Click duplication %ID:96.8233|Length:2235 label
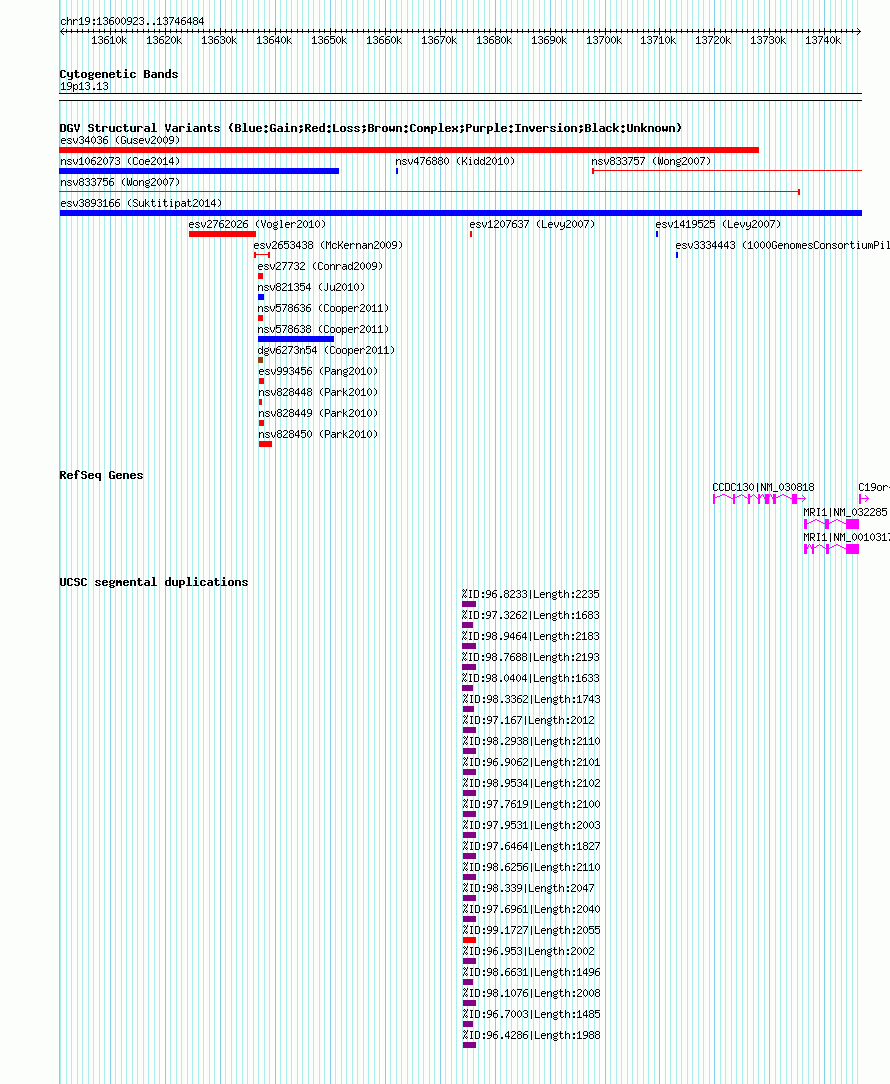890x1084 pixels. coord(531,595)
